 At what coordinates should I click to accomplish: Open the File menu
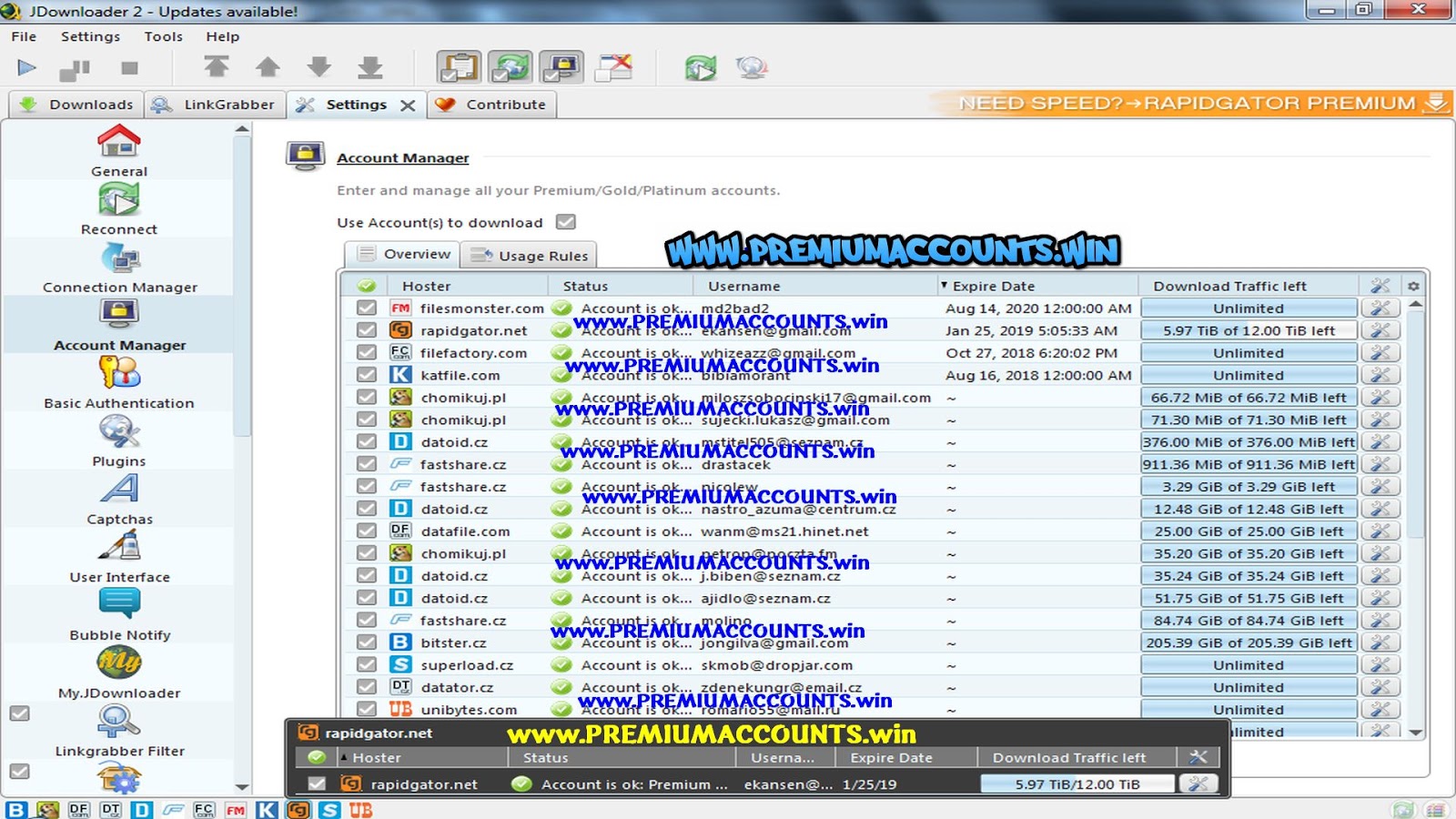(x=24, y=36)
